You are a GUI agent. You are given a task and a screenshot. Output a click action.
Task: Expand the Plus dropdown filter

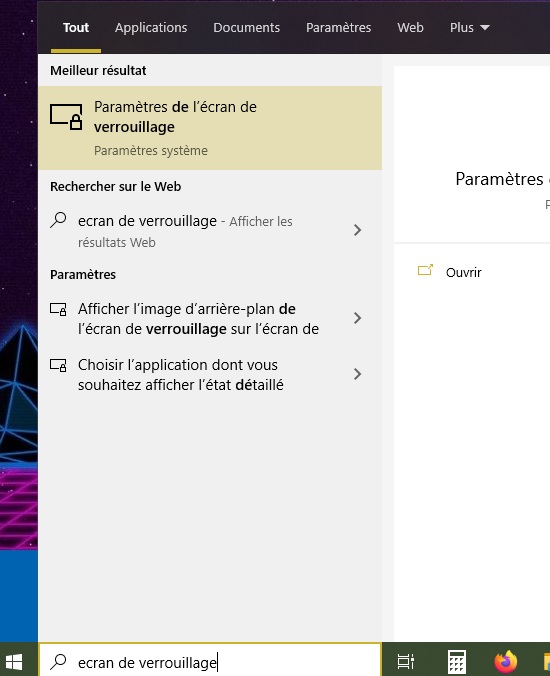coord(469,28)
